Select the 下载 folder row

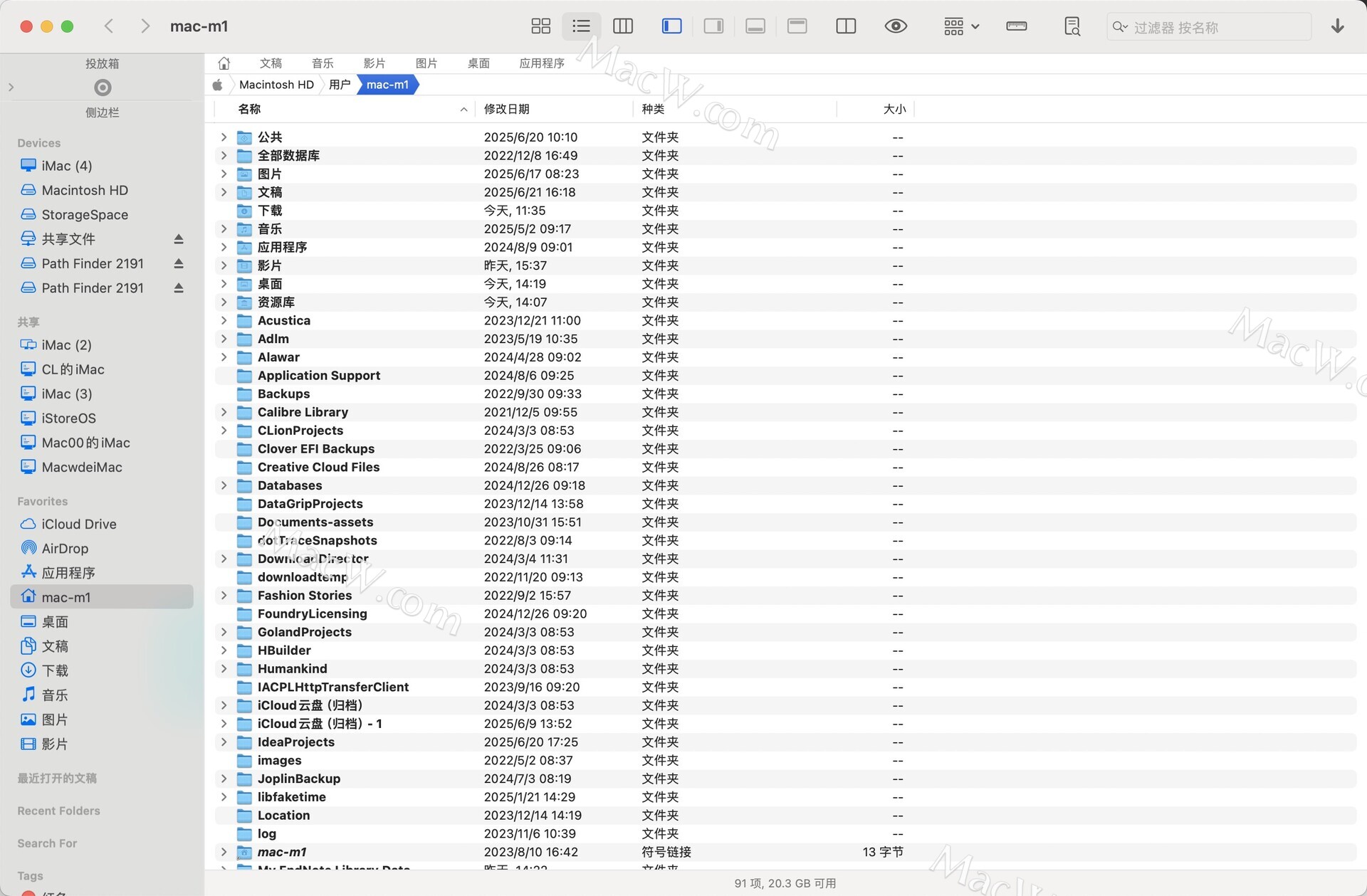pos(785,211)
